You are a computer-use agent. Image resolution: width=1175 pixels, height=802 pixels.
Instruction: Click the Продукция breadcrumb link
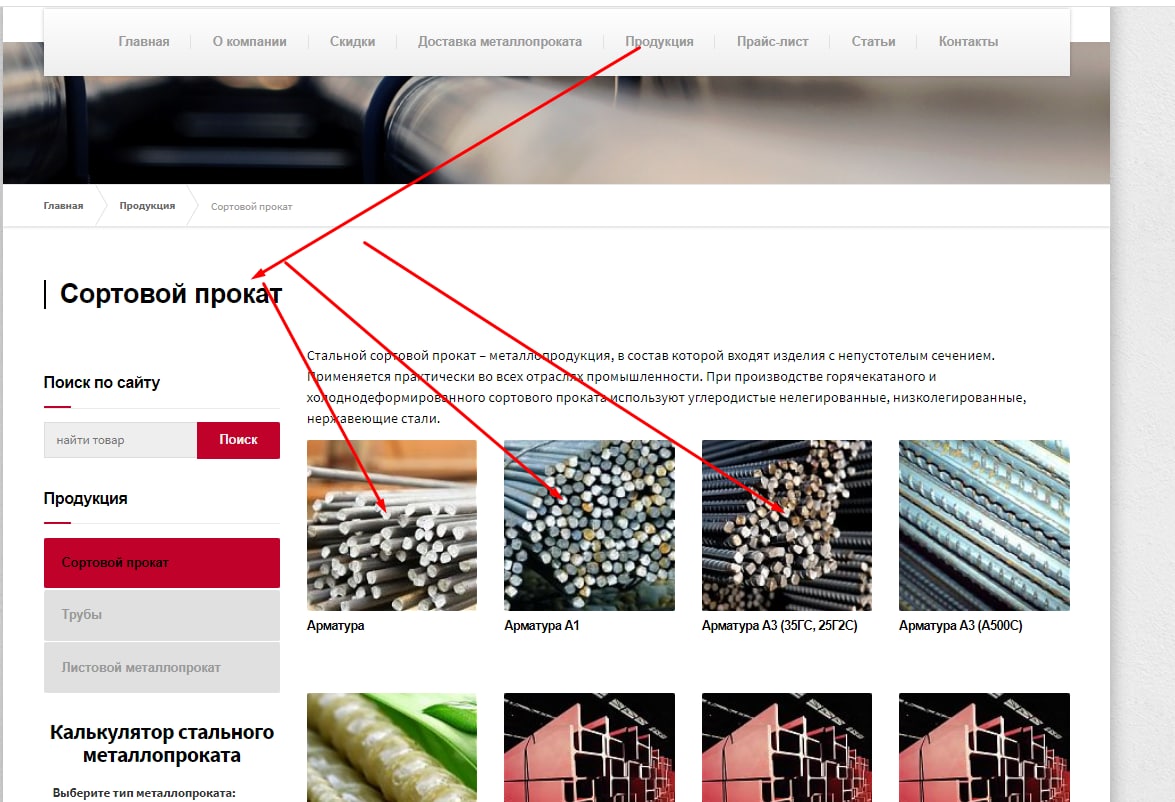(148, 205)
